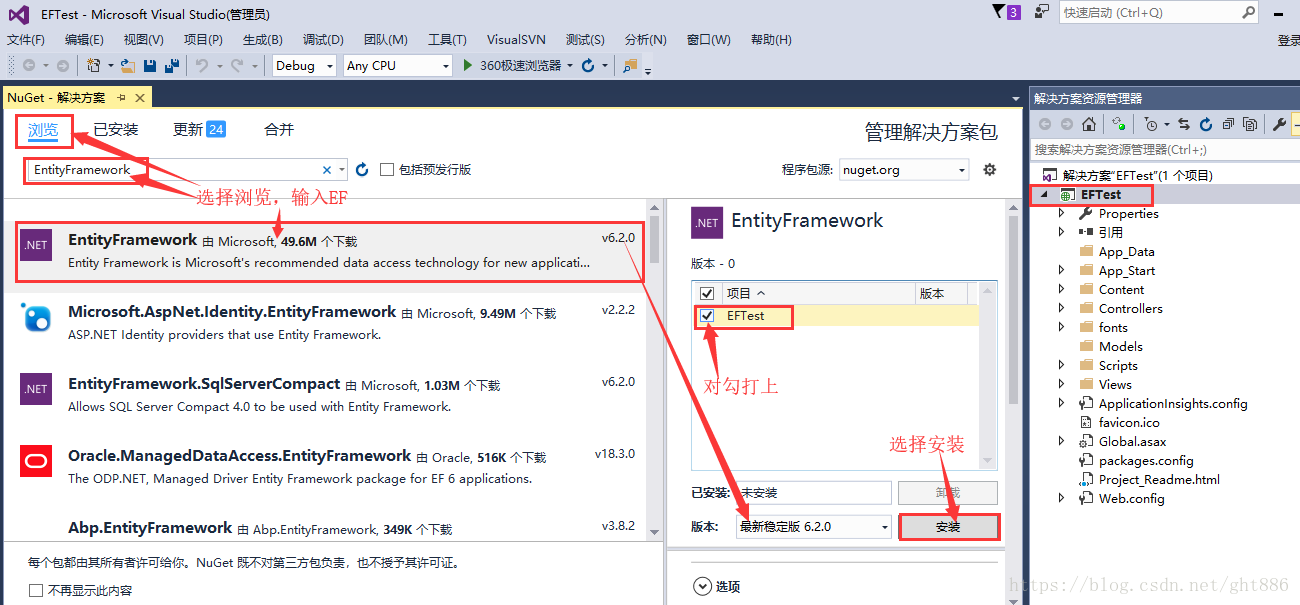The height and width of the screenshot is (605, 1300).
Task: Click the Uninstall (卸载) button
Action: [948, 493]
